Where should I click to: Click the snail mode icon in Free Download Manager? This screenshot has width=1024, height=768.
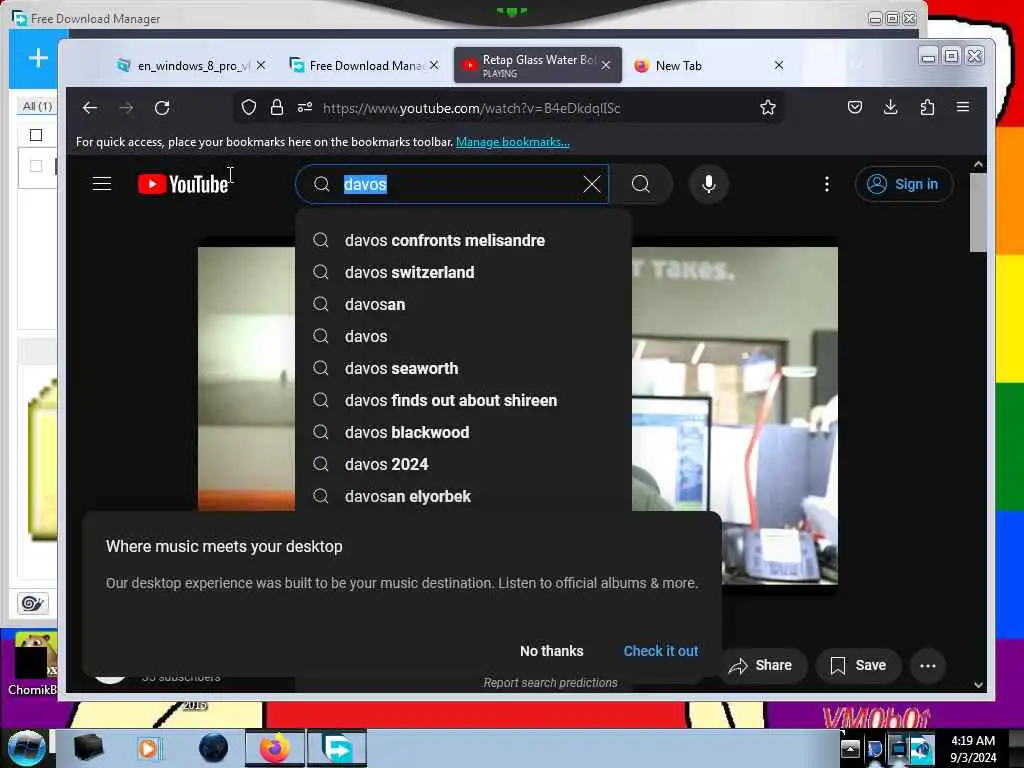point(33,603)
